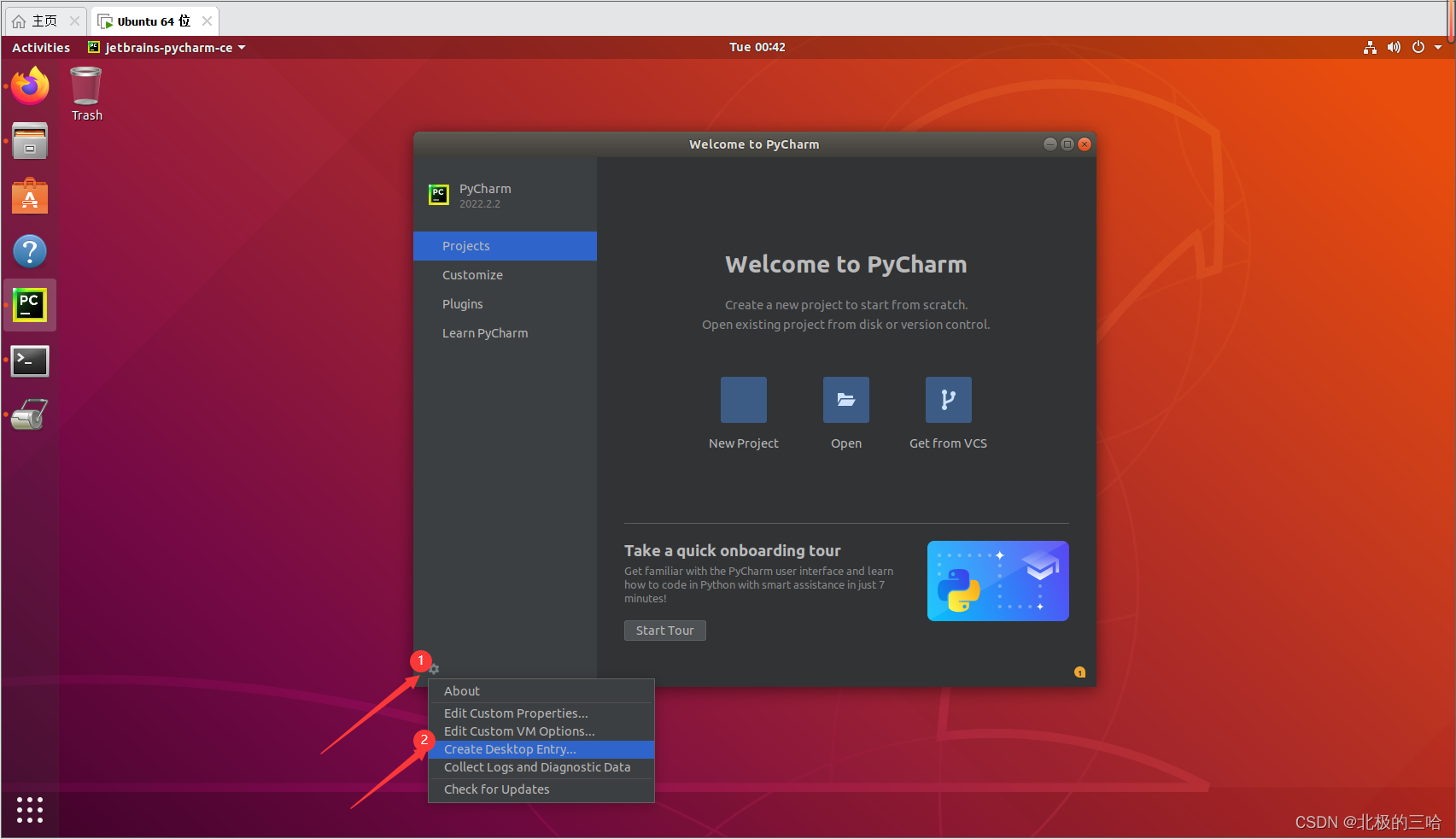Open the Activities overview
This screenshot has height=839, width=1456.
41,48
